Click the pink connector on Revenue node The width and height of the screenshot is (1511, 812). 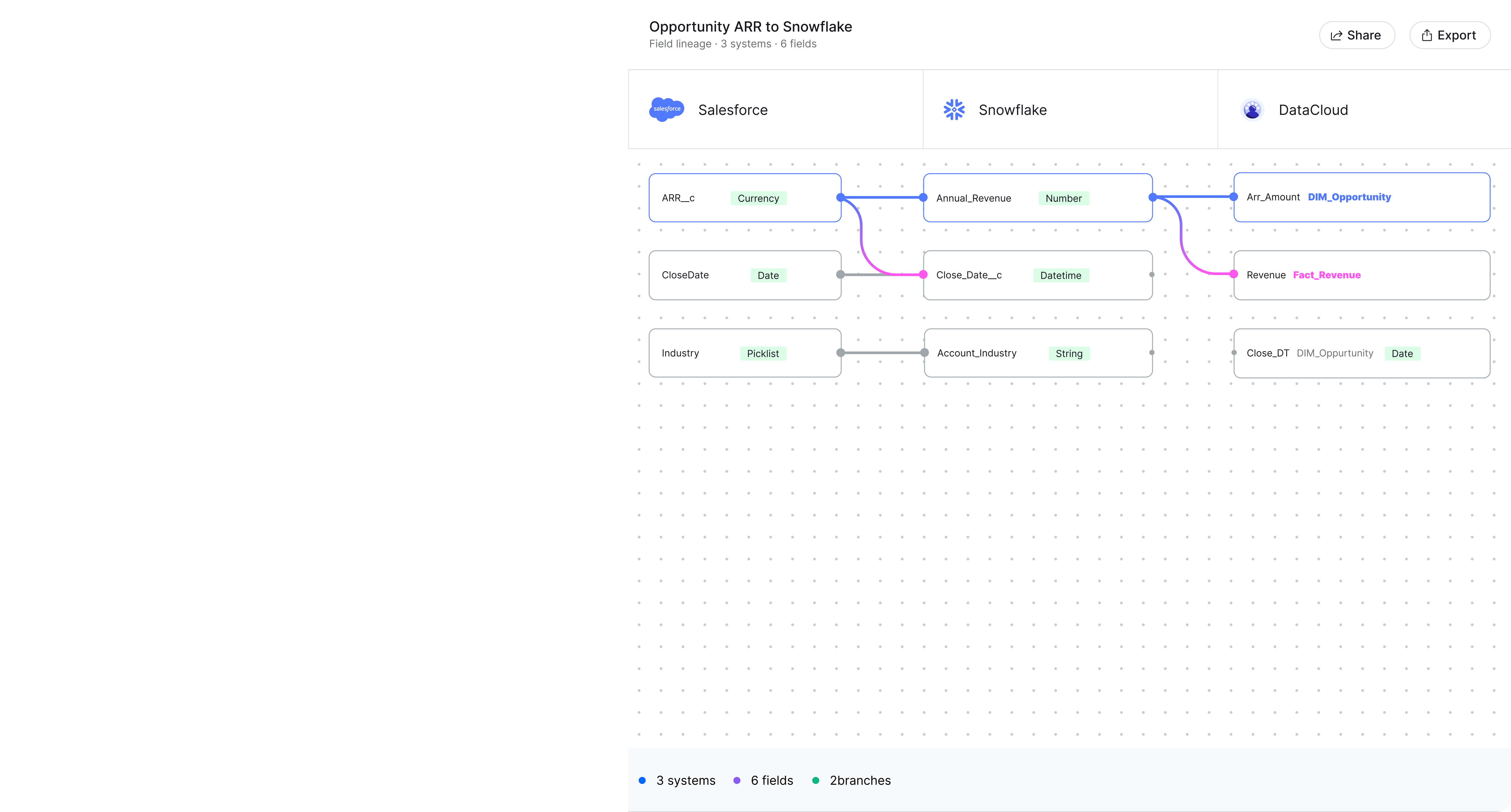coord(1234,274)
